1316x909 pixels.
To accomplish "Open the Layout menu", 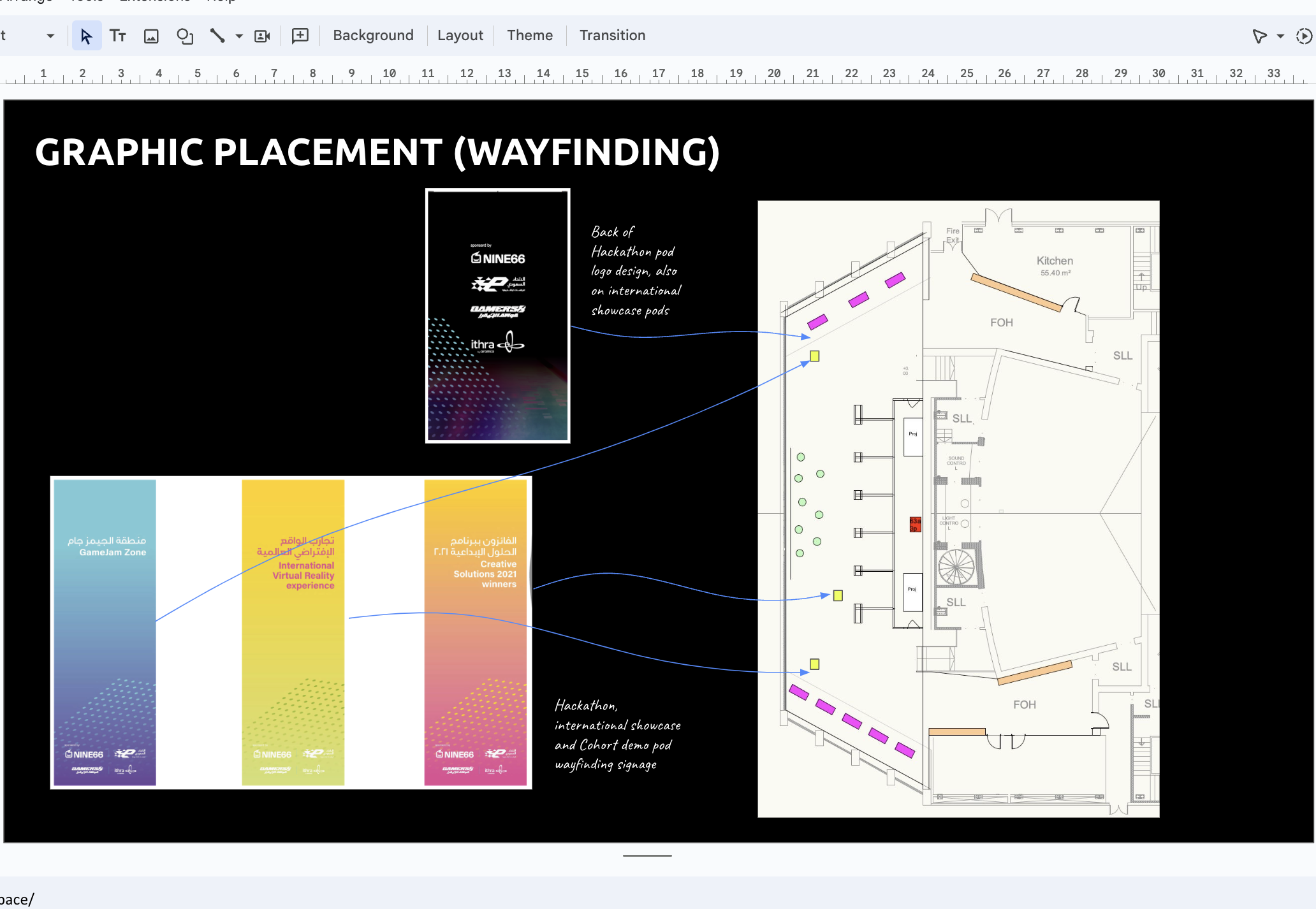I will [x=460, y=36].
